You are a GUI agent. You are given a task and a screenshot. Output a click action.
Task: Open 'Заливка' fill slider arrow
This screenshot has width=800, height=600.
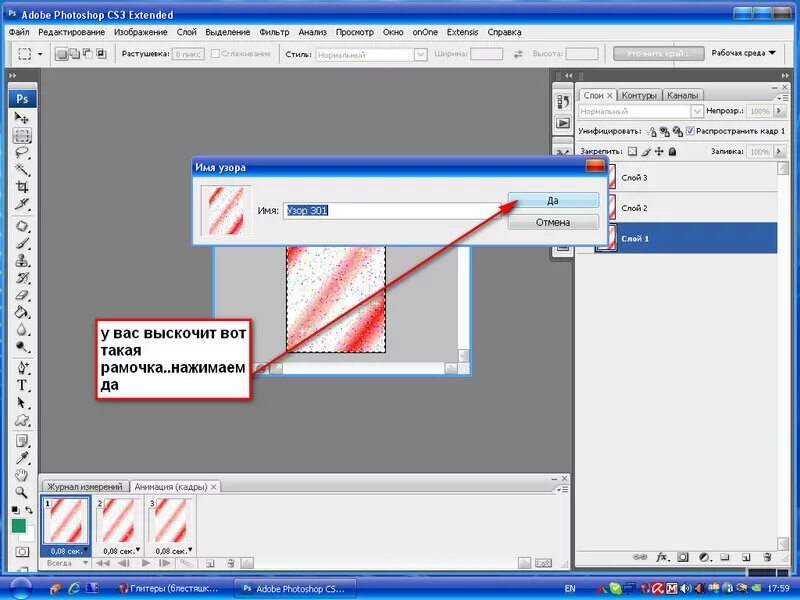779,152
